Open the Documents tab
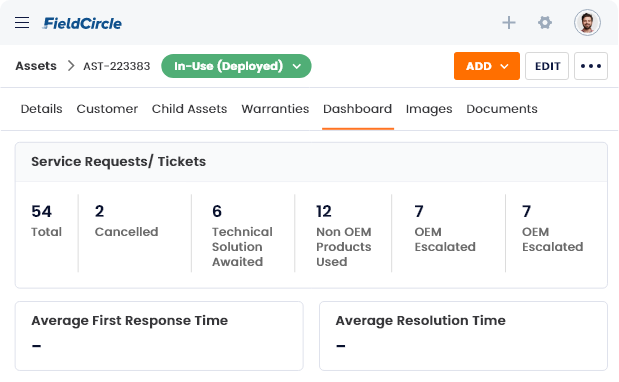This screenshot has width=619, height=382. coord(502,109)
